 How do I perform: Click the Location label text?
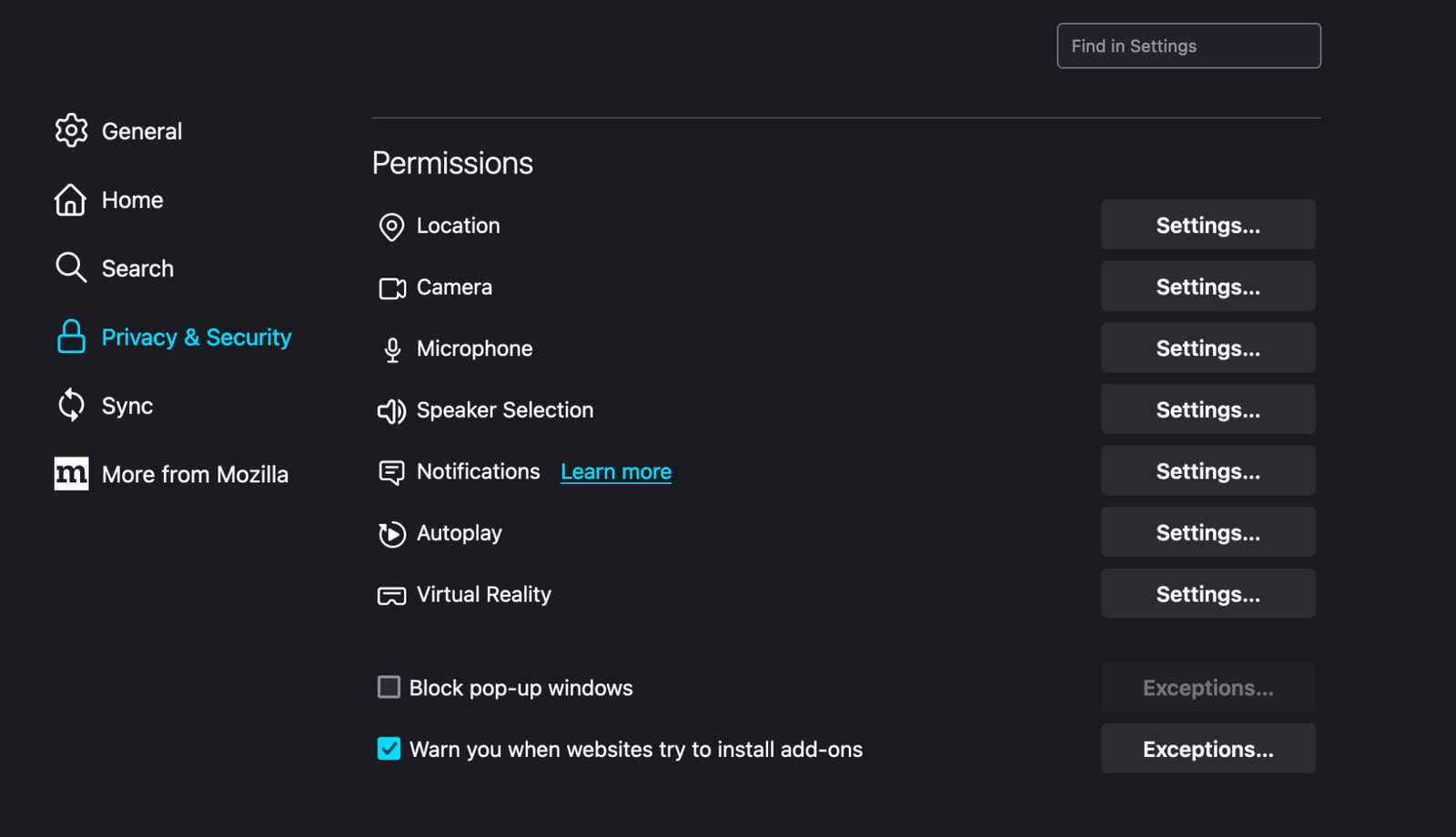click(x=458, y=225)
